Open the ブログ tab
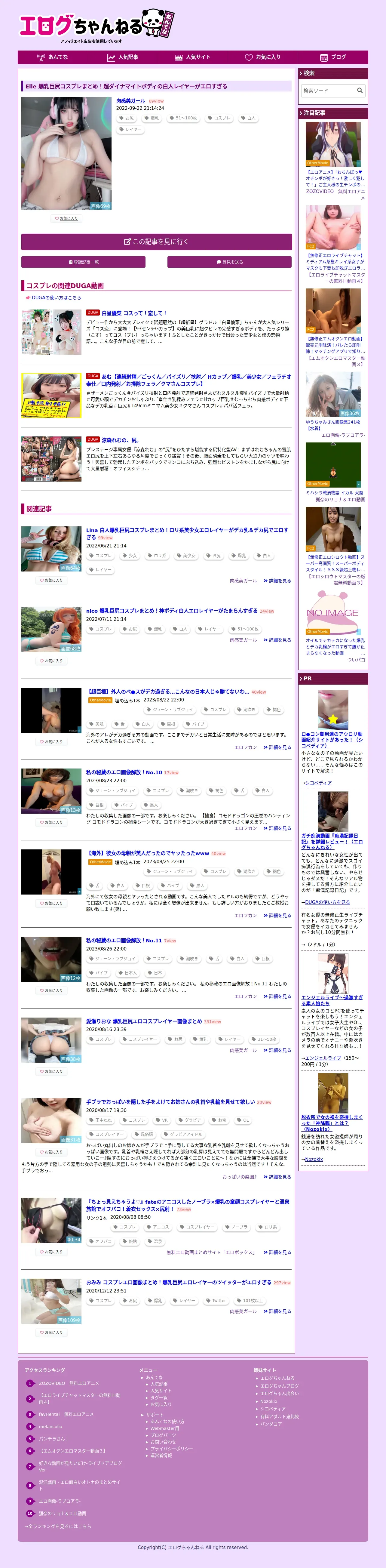The height and width of the screenshot is (1568, 386). 333,57
